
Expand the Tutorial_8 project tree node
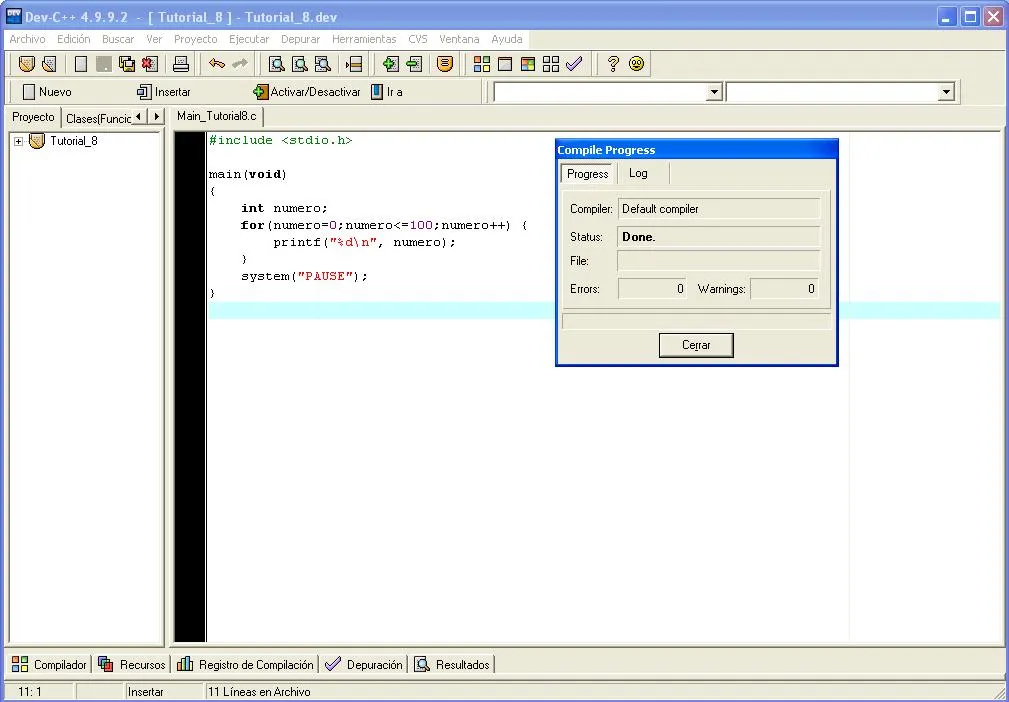[x=18, y=141]
